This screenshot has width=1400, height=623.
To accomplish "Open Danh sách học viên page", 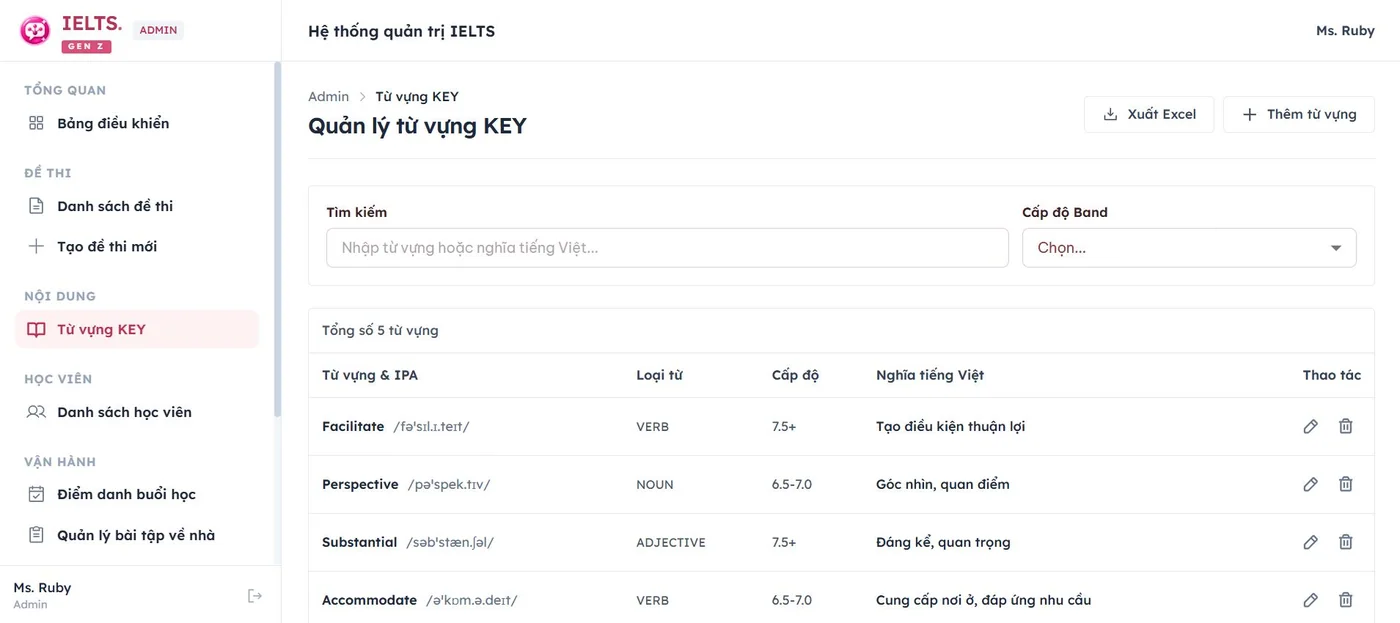I will [137, 412].
